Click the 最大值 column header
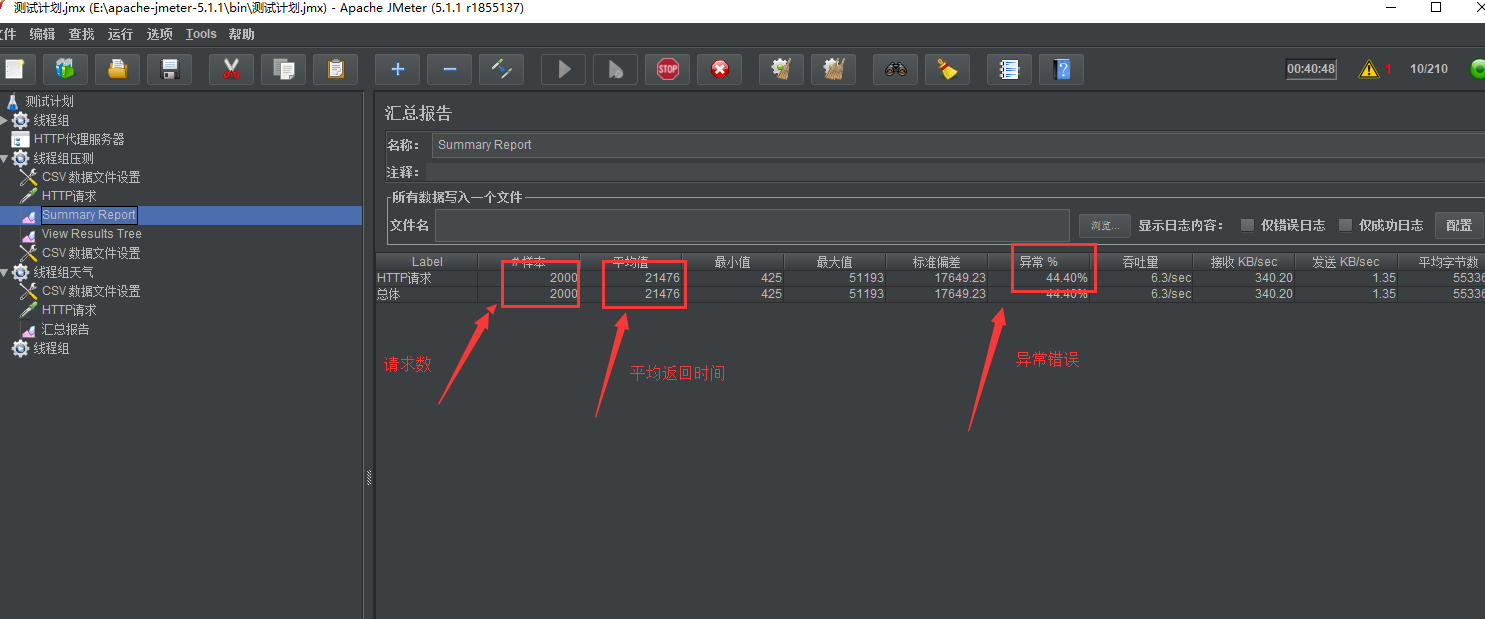Viewport: 1485px width, 619px height. (835, 262)
